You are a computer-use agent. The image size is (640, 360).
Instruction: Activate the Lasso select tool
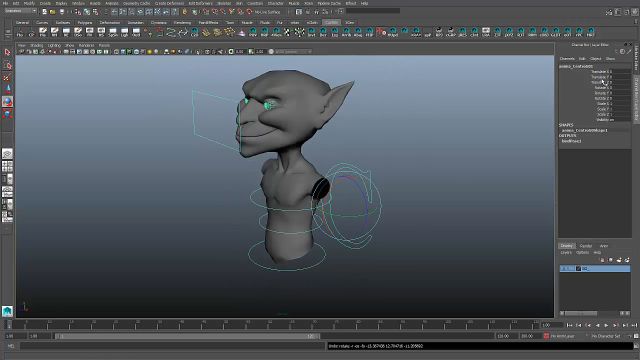coord(7,65)
